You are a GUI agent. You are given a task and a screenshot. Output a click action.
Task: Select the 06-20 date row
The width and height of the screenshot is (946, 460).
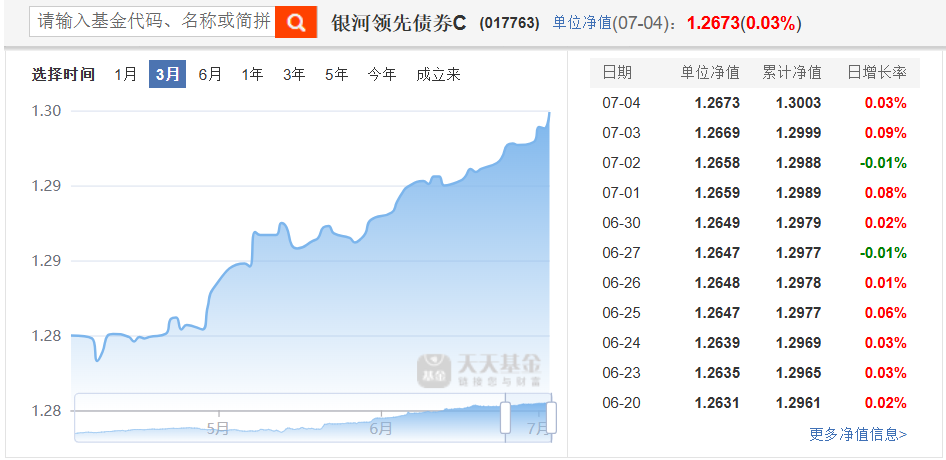755,403
